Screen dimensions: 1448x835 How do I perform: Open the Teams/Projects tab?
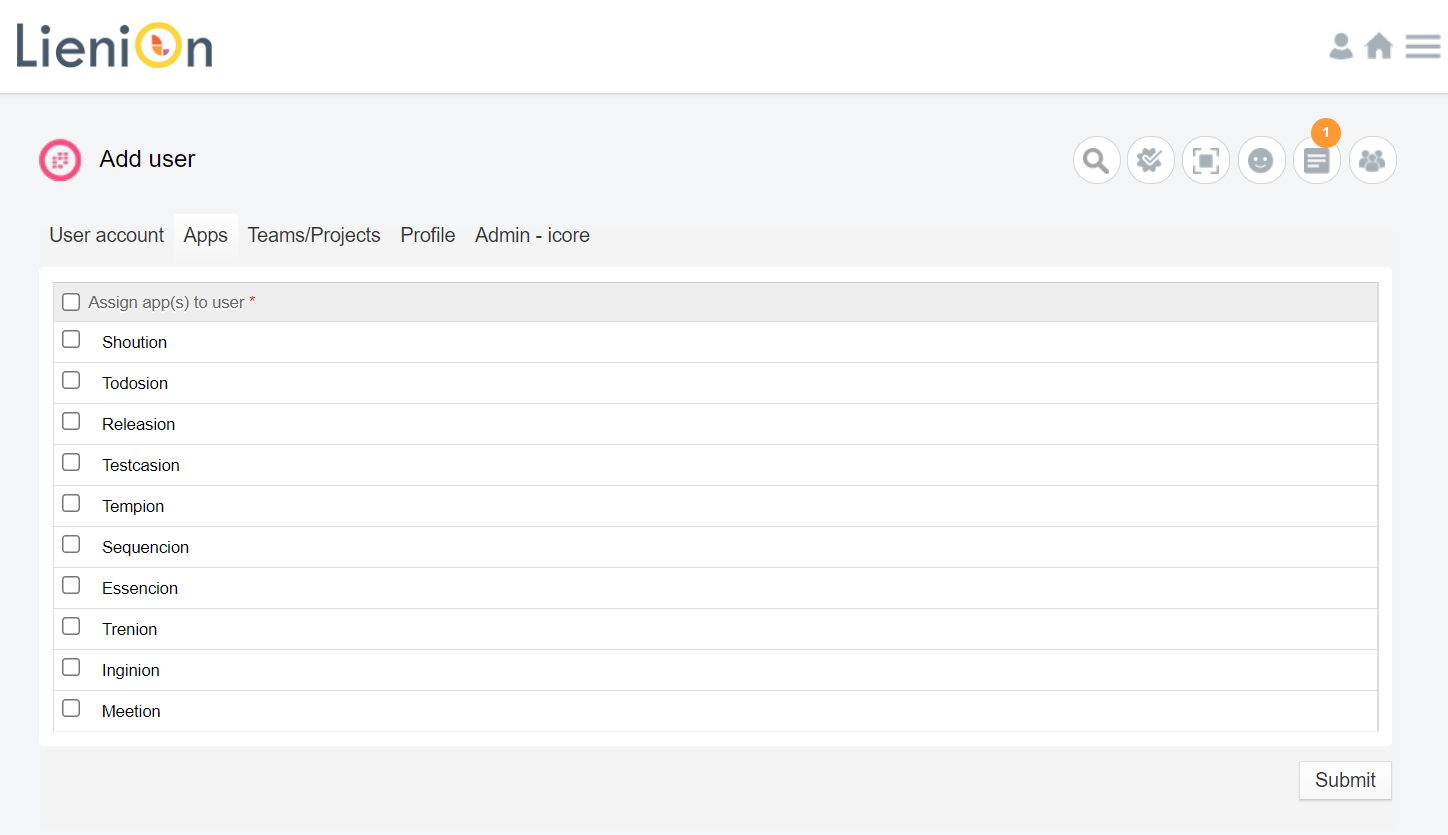[x=314, y=236]
